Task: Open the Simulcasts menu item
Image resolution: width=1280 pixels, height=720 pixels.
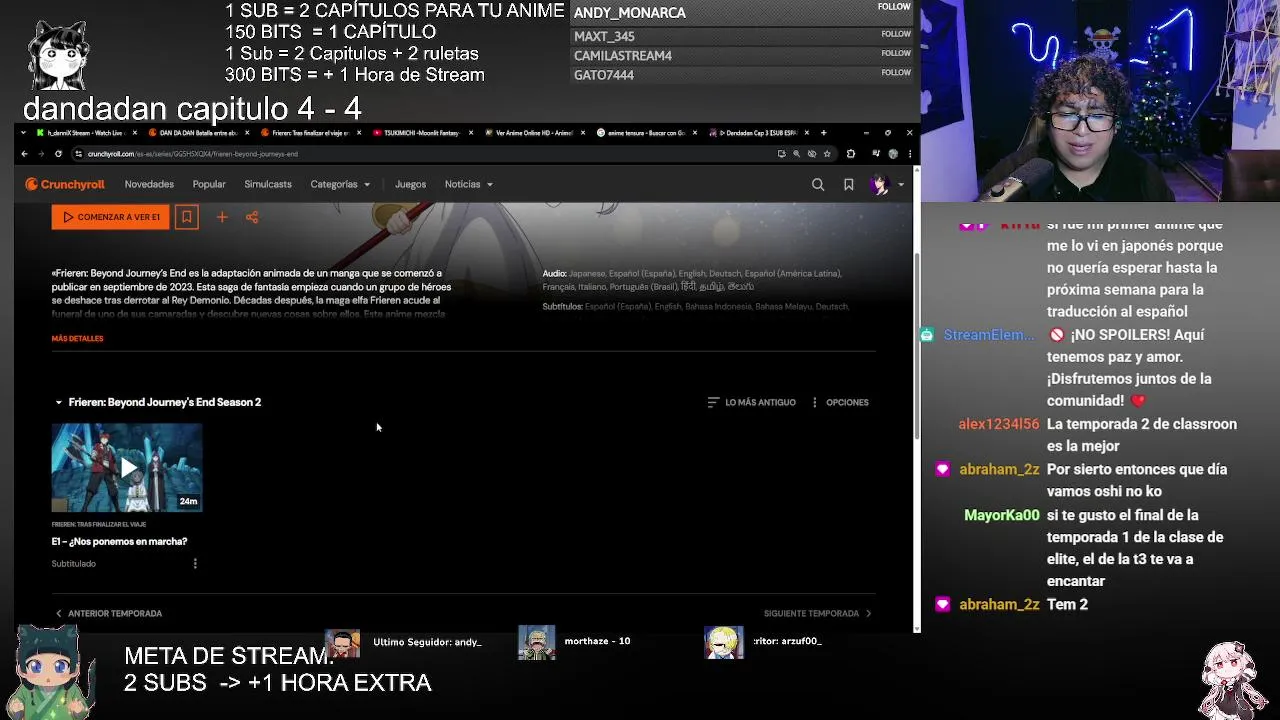Action: [268, 184]
